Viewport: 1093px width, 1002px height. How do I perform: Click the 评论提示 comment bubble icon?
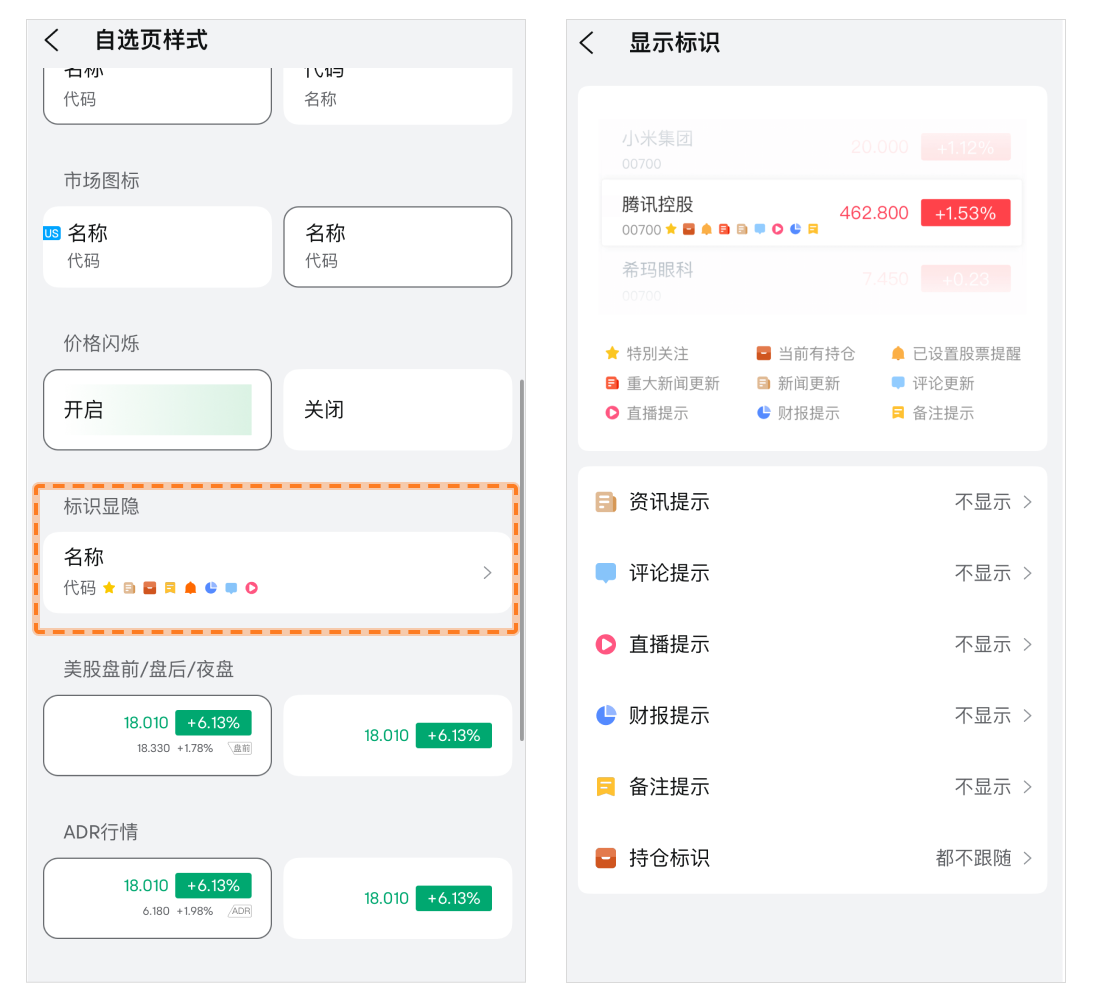tap(606, 573)
